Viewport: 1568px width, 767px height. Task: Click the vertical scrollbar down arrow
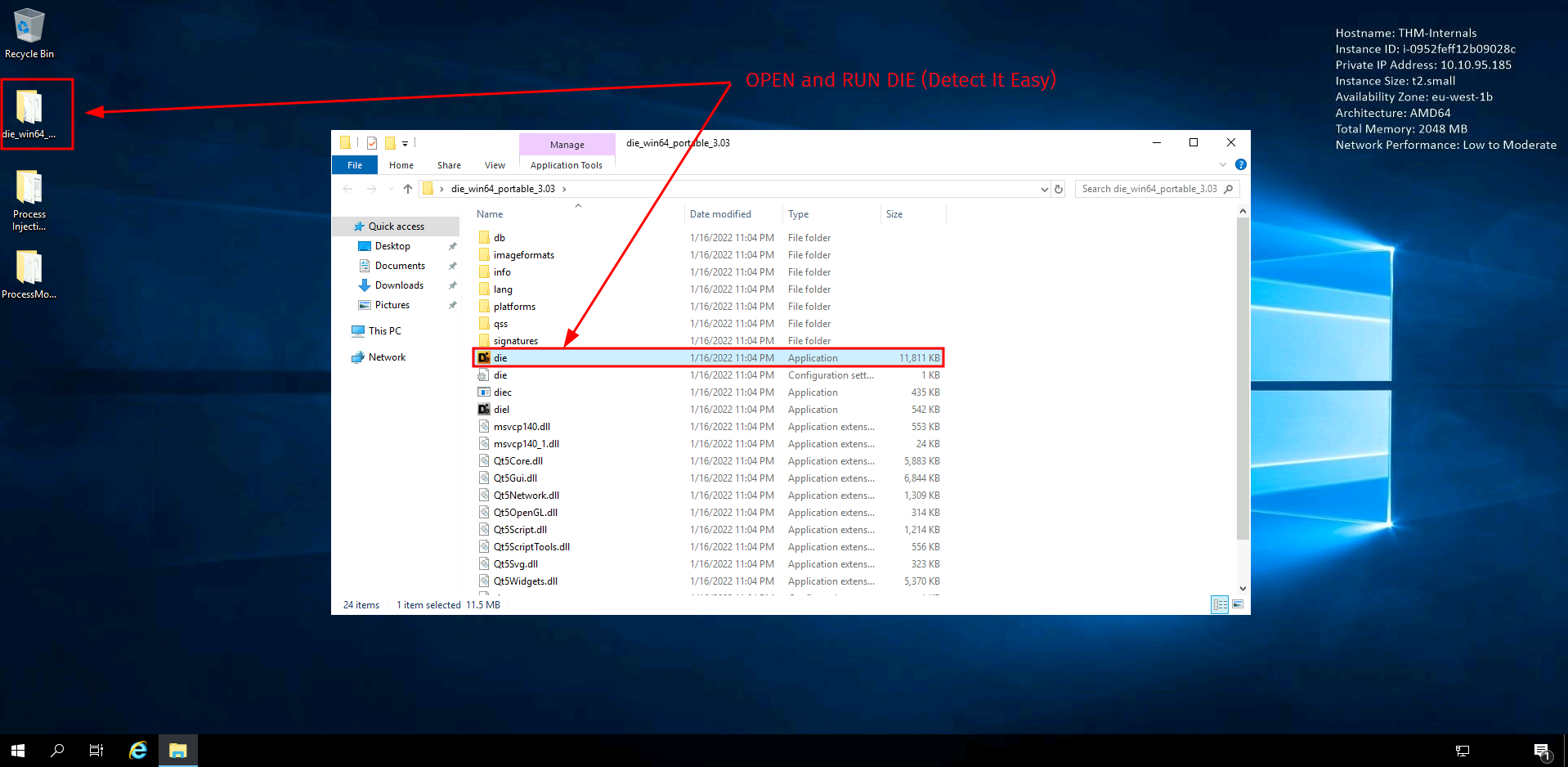coord(1243,588)
